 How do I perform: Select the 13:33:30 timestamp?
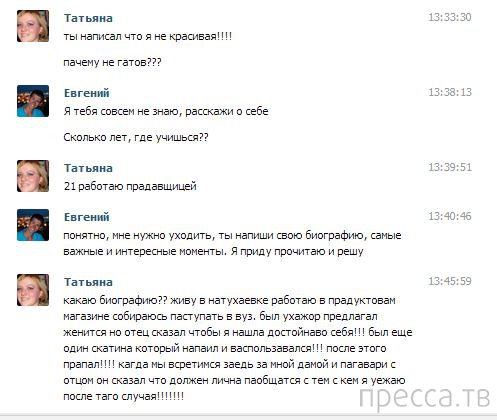point(450,17)
